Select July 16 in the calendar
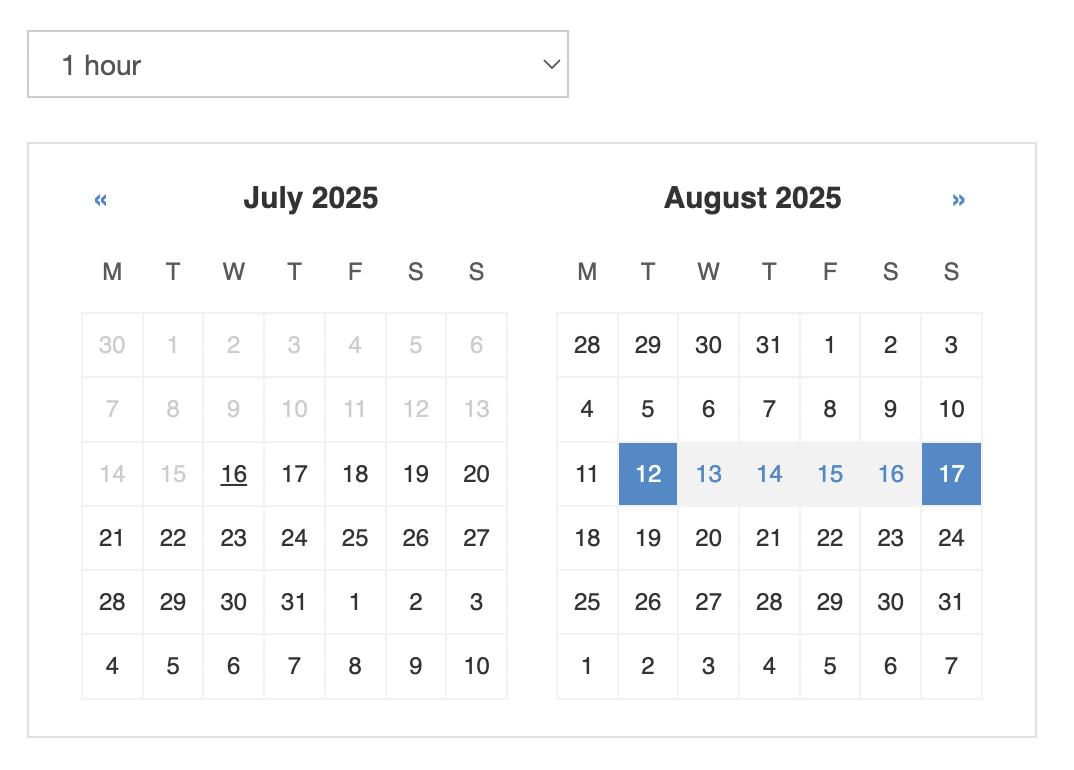 pos(234,474)
